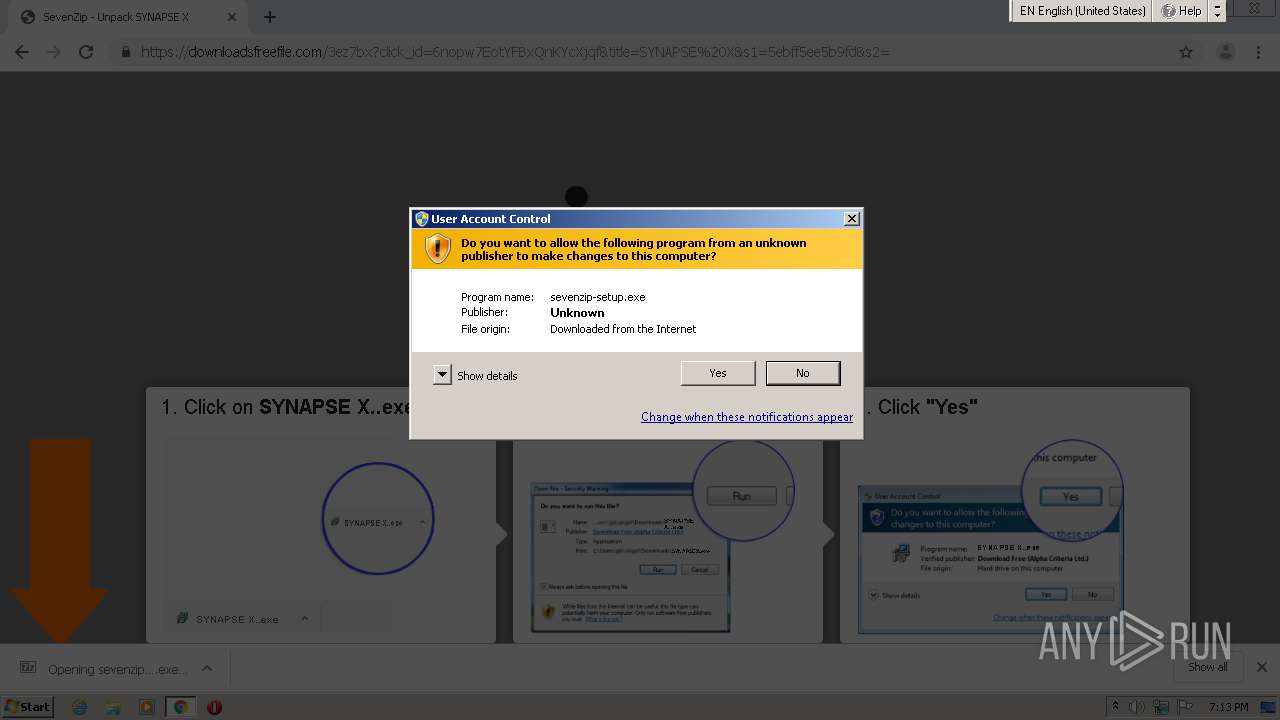Open sevenzip download item in download bar
This screenshot has height=720, width=1280.
pyautogui.click(x=103, y=669)
